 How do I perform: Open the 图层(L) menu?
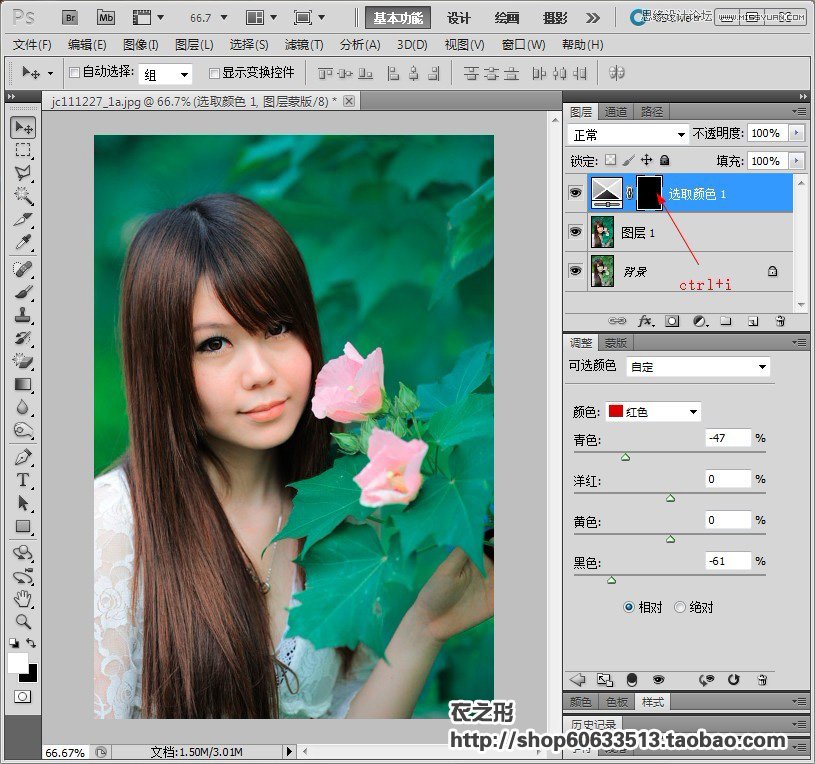coord(194,45)
